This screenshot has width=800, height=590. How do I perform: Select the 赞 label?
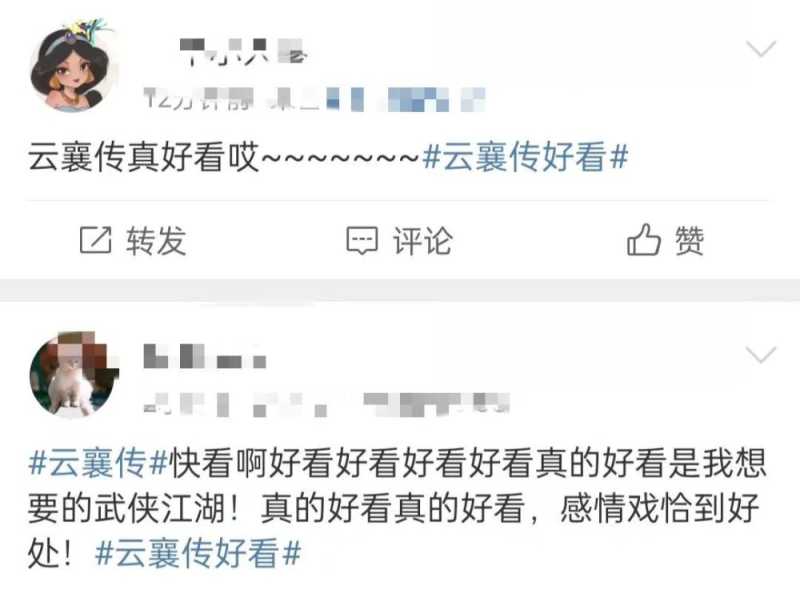[689, 240]
